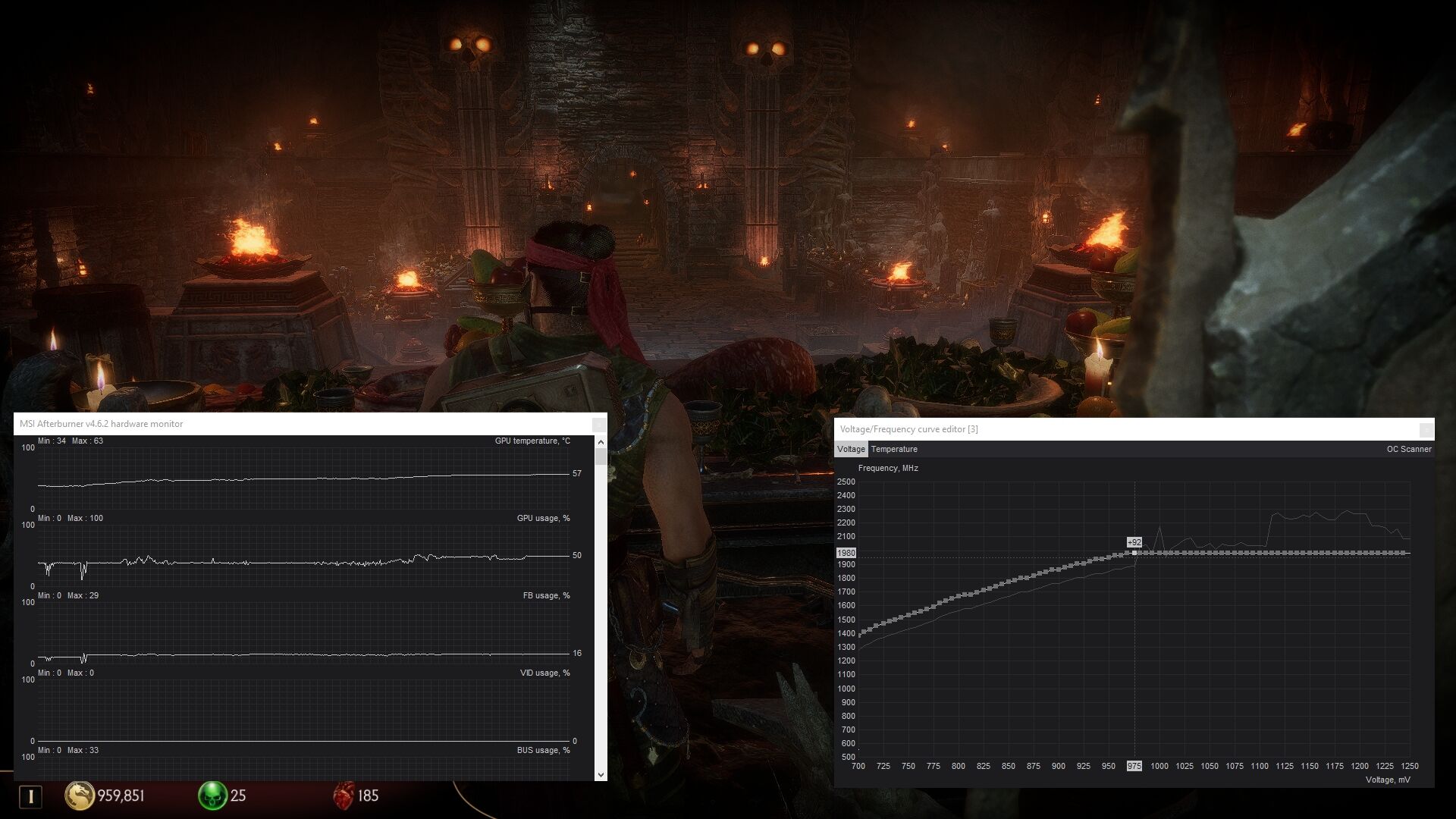
Task: Close the Voltage/Frequency curve editor window
Action: tap(1426, 429)
